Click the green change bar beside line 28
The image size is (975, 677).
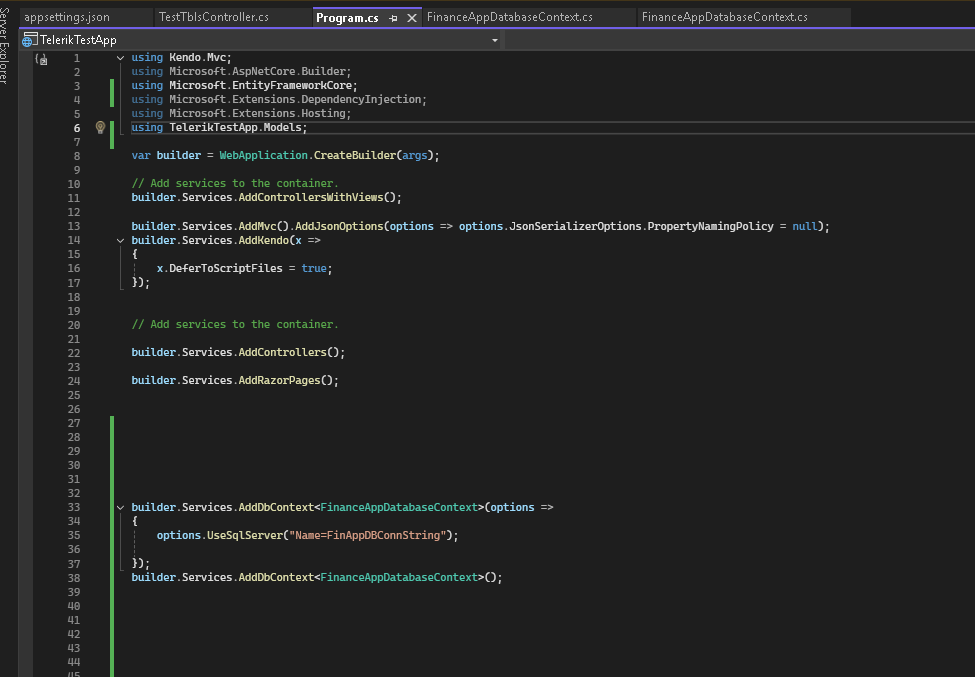(113, 437)
